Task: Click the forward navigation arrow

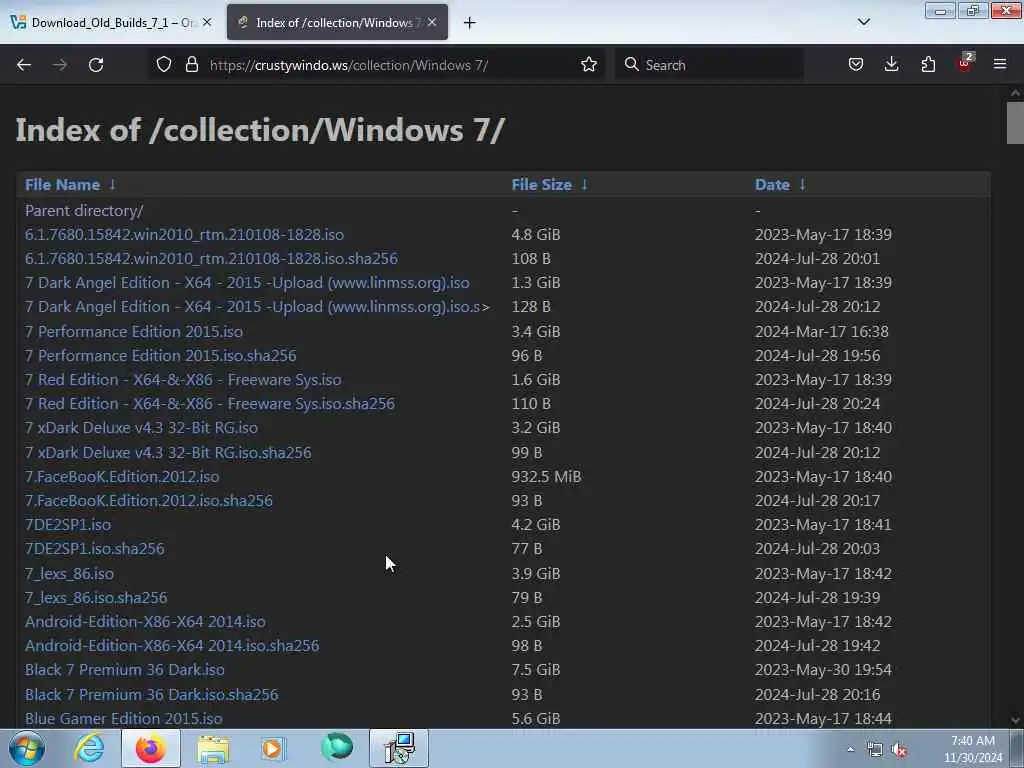Action: pyautogui.click(x=60, y=65)
